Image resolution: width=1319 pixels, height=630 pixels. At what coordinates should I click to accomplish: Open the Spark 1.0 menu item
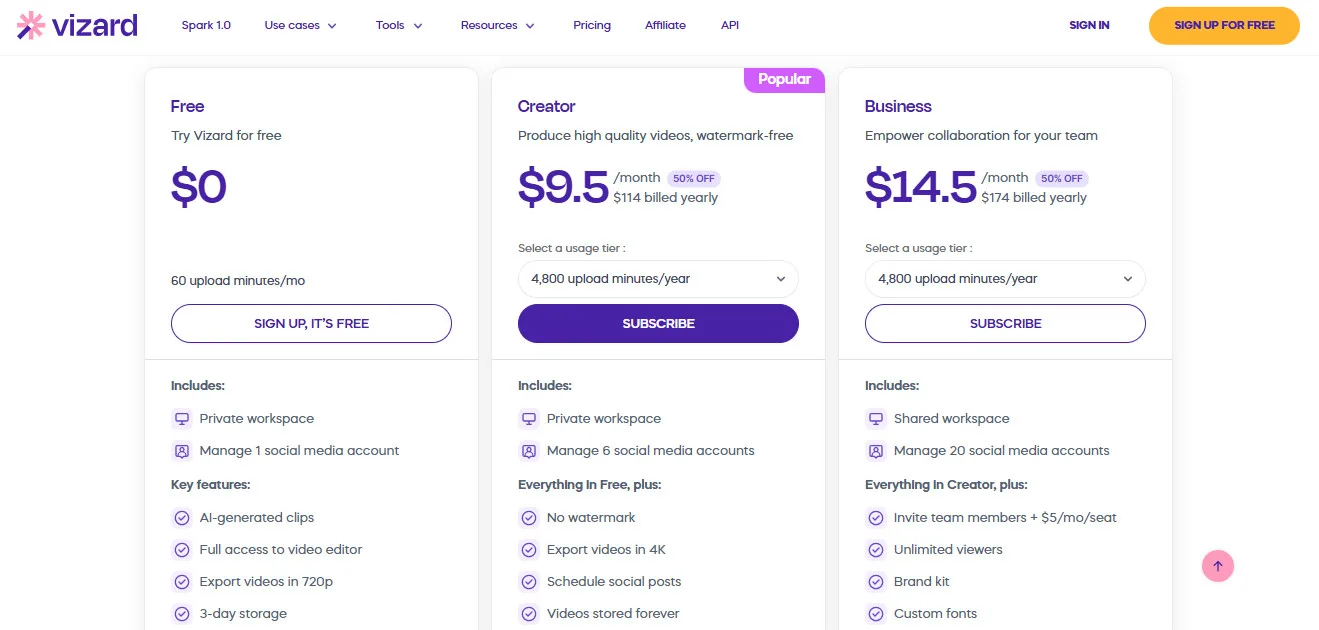[206, 25]
